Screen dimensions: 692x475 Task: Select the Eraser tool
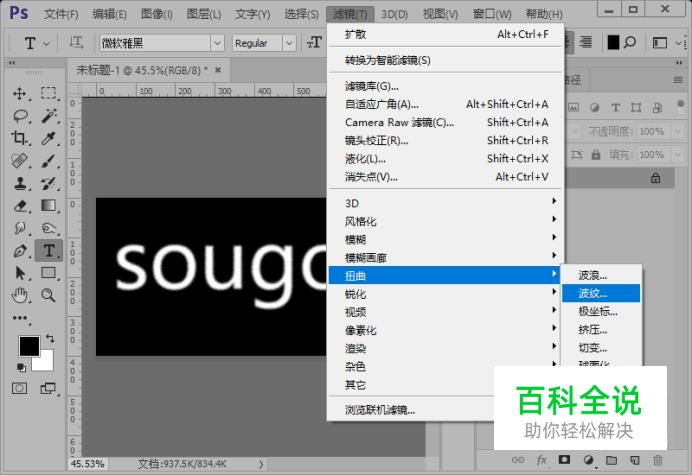click(20, 206)
